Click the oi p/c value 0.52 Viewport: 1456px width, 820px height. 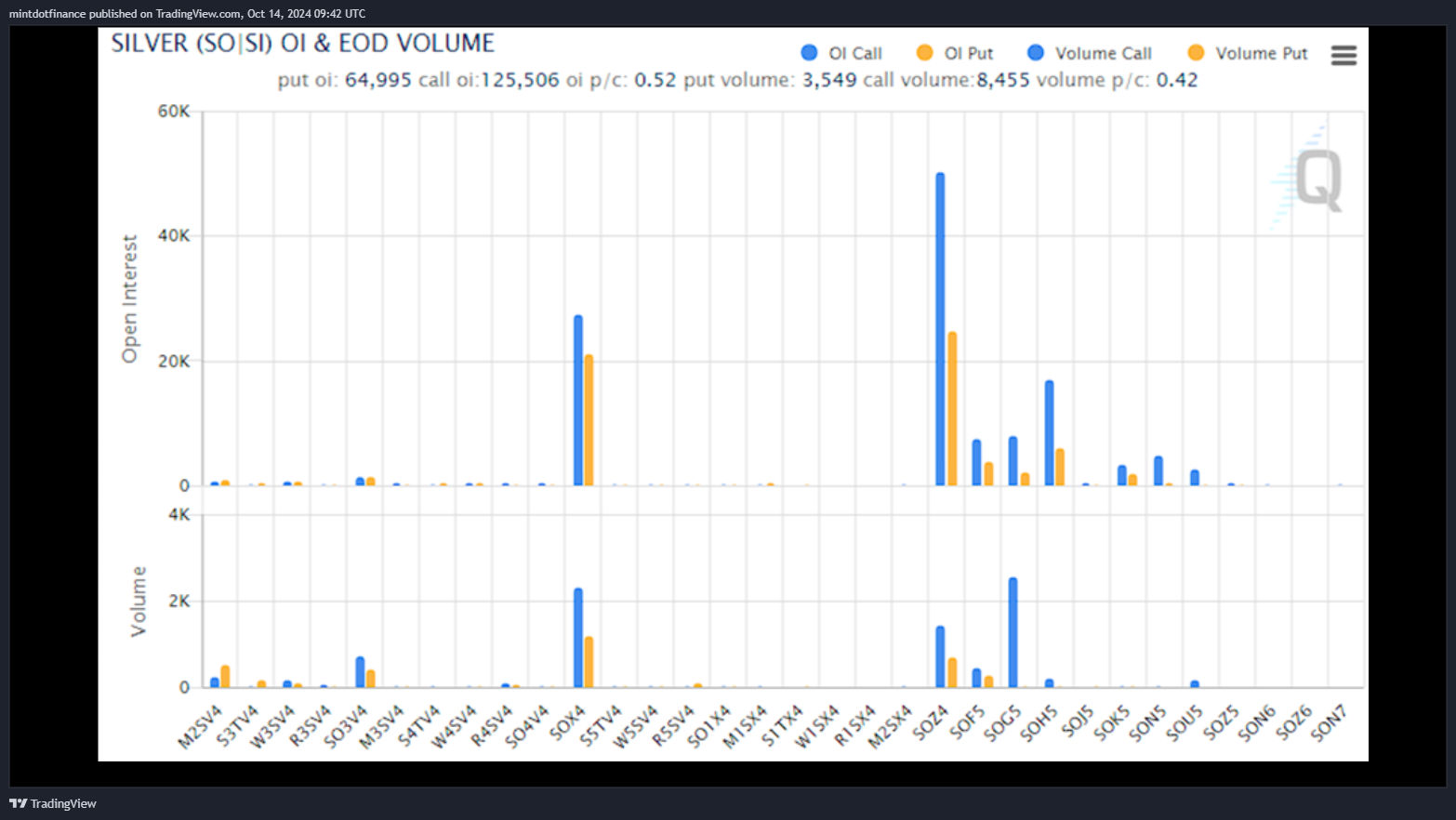tap(655, 80)
